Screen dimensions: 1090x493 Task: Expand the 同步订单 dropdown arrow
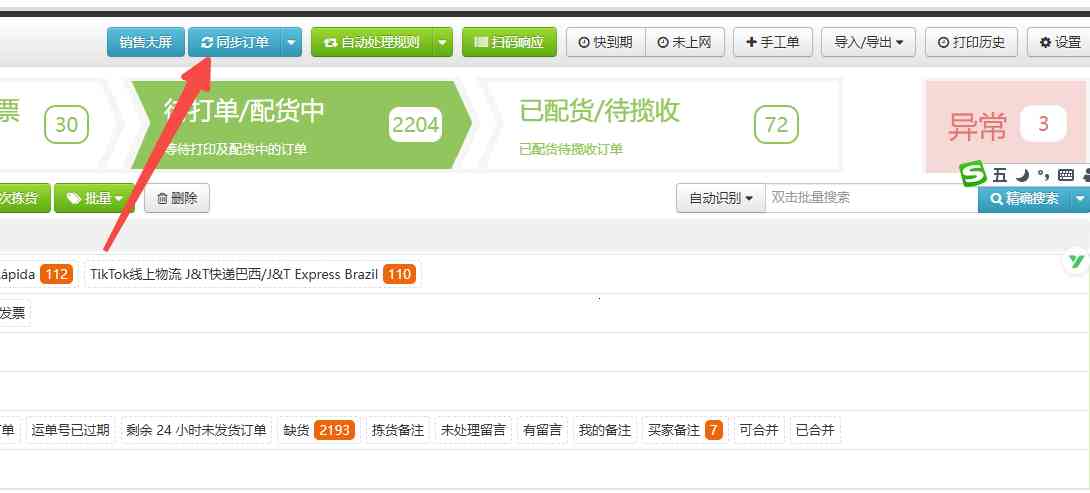coord(291,42)
